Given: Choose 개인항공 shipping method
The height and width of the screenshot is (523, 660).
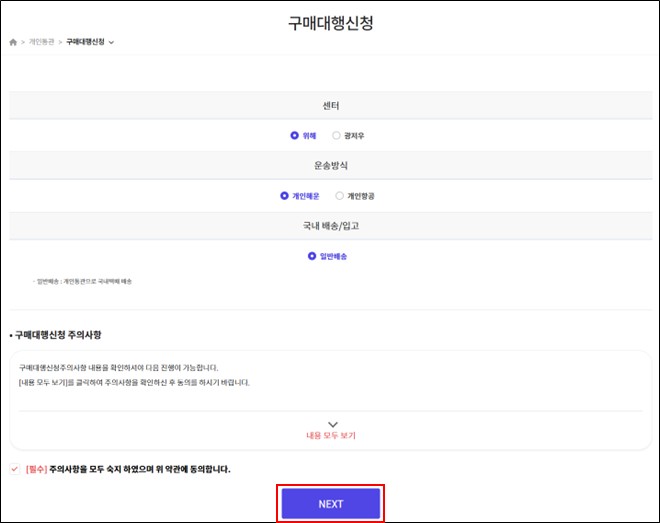Looking at the screenshot, I should 340,196.
